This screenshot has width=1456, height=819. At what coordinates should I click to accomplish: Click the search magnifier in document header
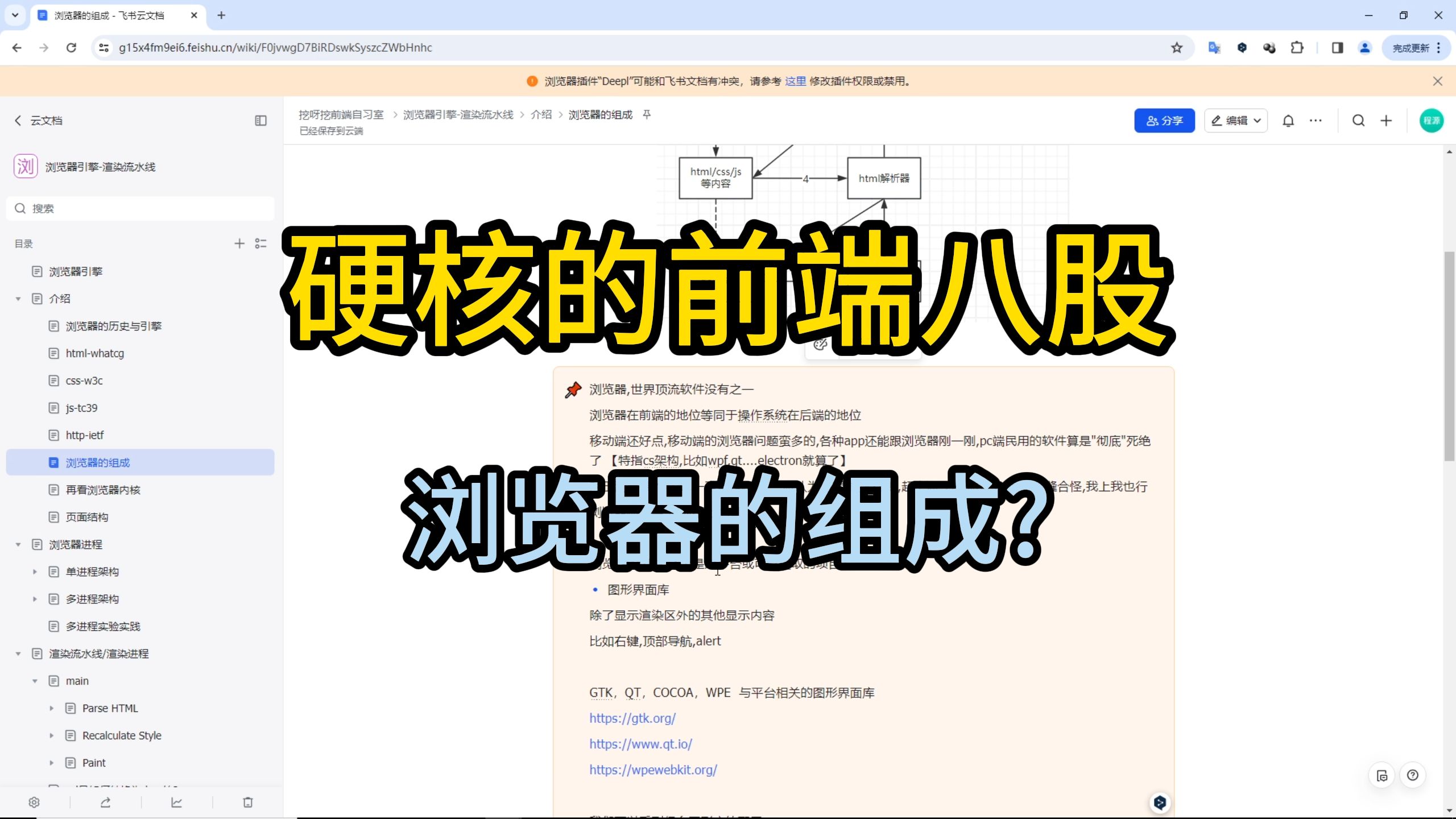point(1358,121)
